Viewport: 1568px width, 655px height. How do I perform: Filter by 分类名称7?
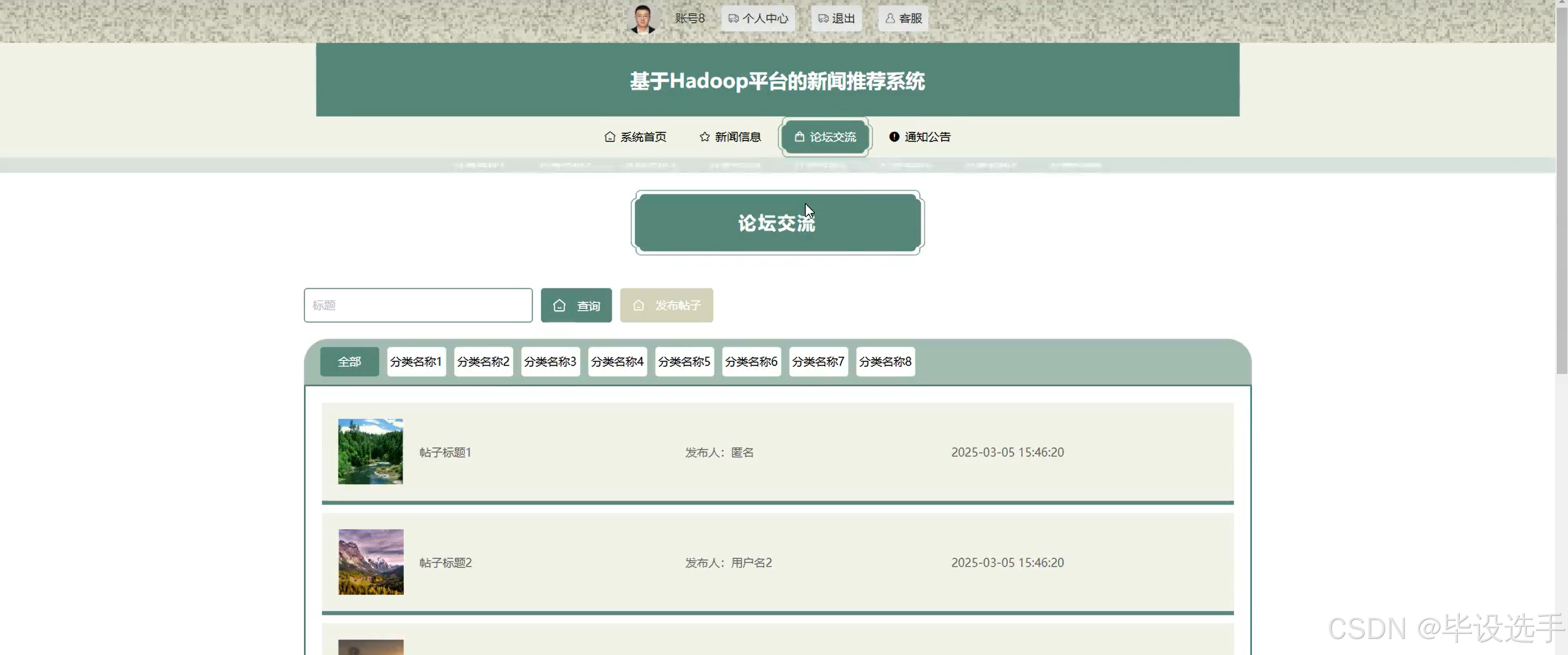(818, 362)
